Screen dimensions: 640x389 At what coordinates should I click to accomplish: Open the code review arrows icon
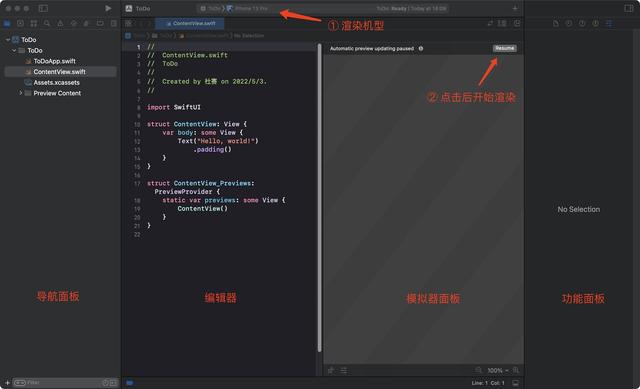pyautogui.click(x=490, y=23)
